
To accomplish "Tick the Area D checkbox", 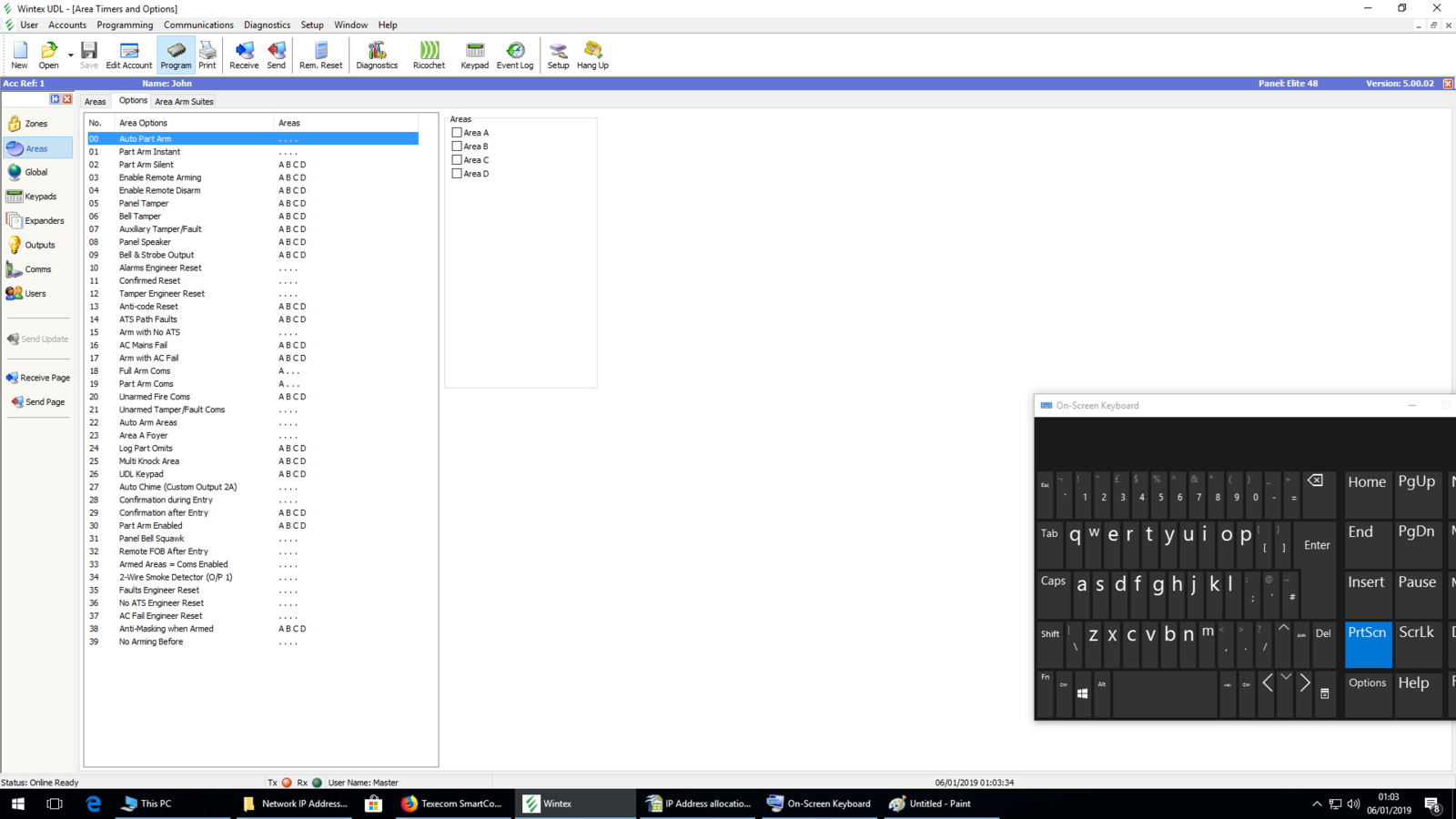I will click(457, 174).
